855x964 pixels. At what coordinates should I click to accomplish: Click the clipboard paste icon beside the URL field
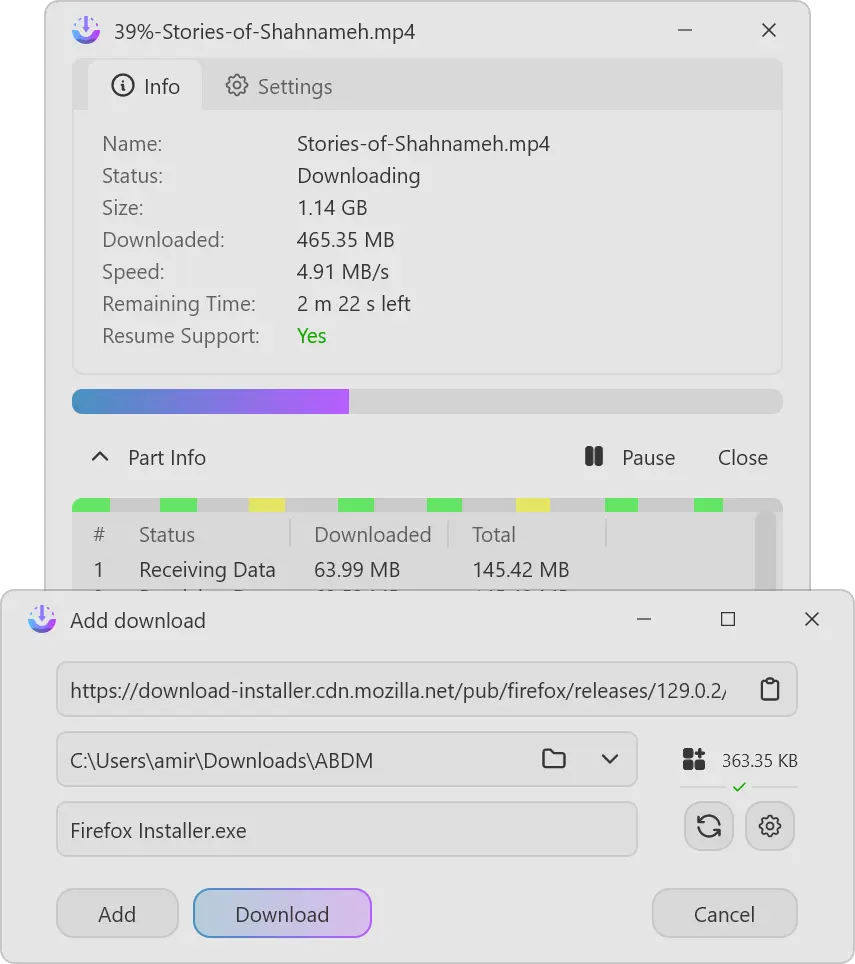coord(769,689)
